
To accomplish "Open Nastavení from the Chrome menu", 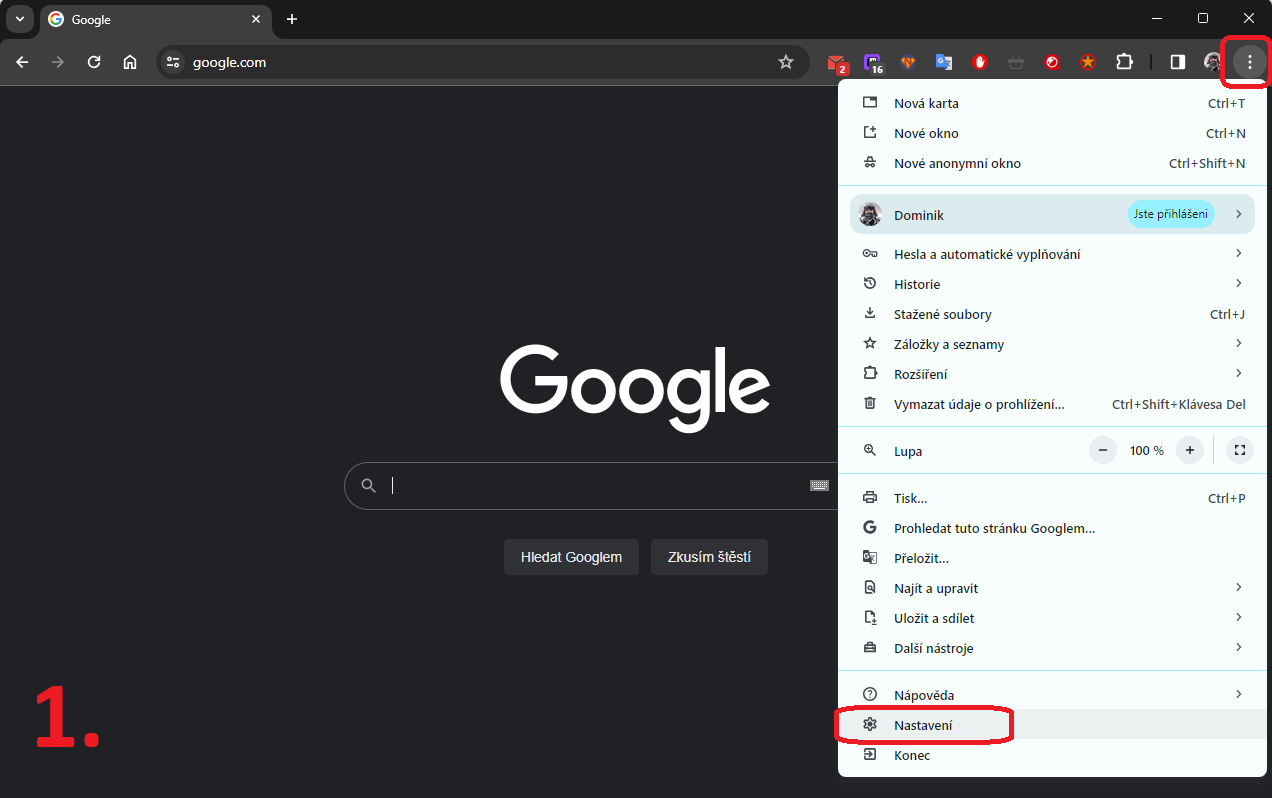I will [x=1050, y=725].
